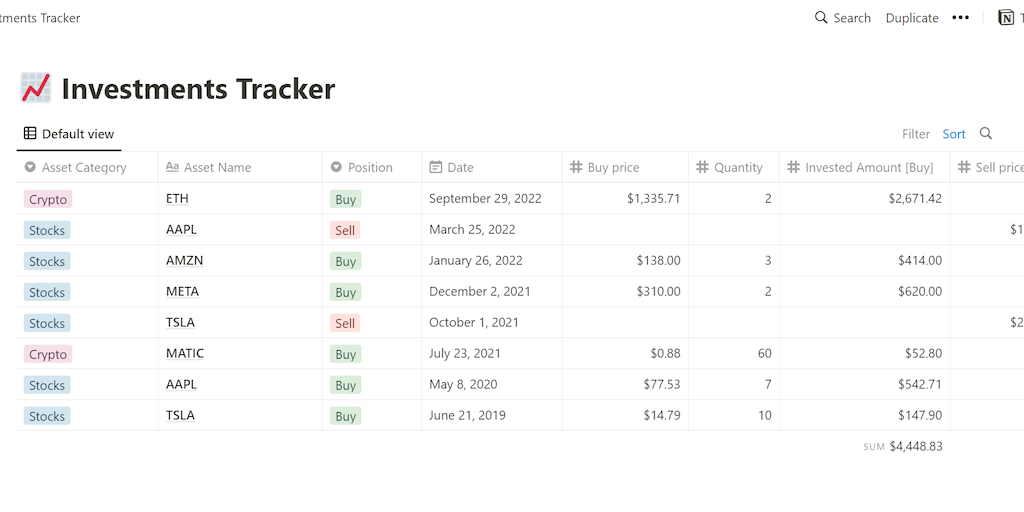Click the search magnifier icon beside Sort
Screen dimensions: 1024x512
[986, 134]
